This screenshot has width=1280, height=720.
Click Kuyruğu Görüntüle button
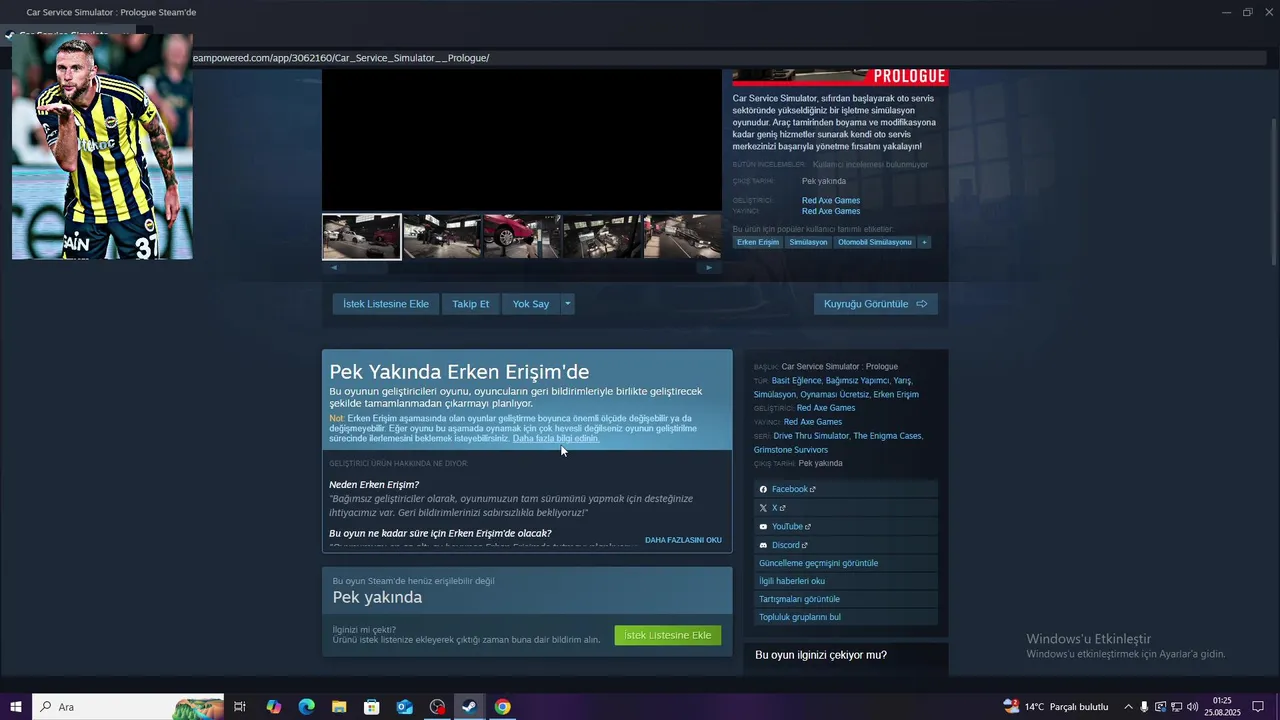pos(875,304)
